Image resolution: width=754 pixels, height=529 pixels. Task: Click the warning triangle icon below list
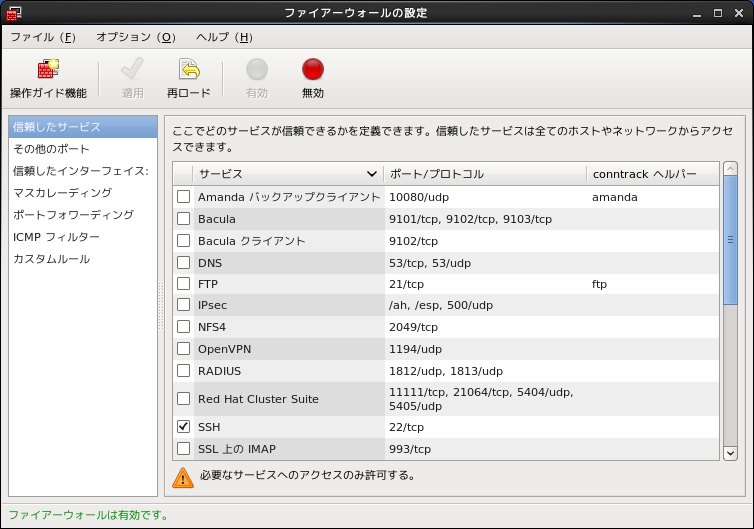183,477
